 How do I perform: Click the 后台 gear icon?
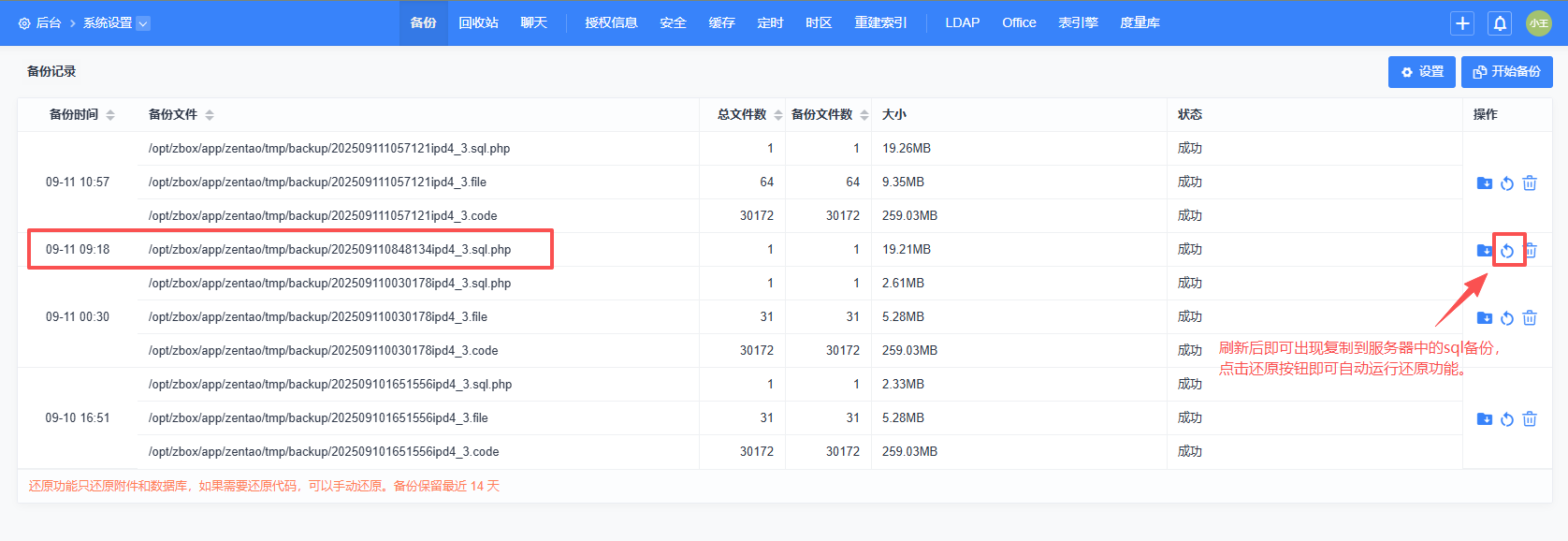(24, 23)
